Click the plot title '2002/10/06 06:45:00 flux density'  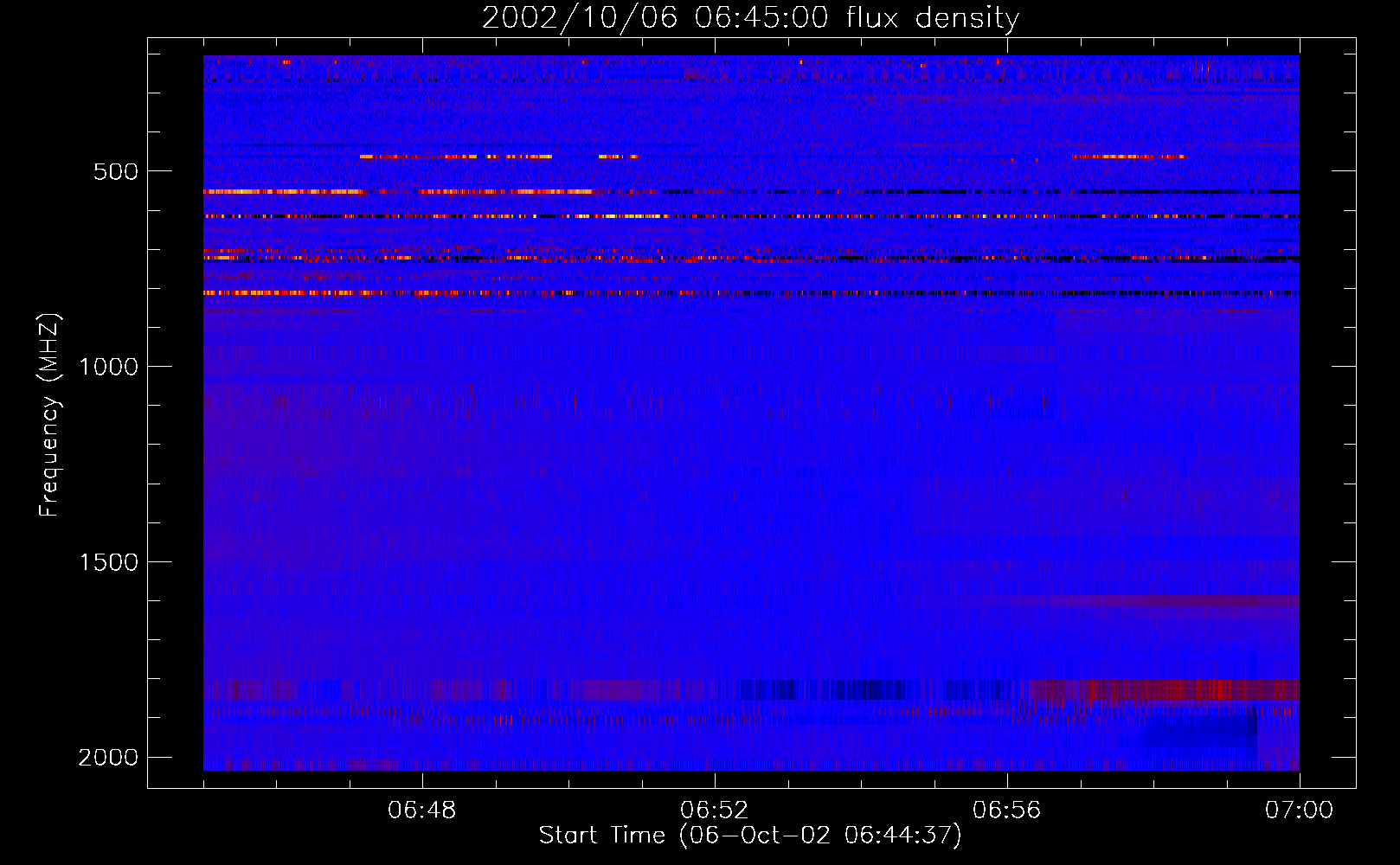click(x=750, y=18)
